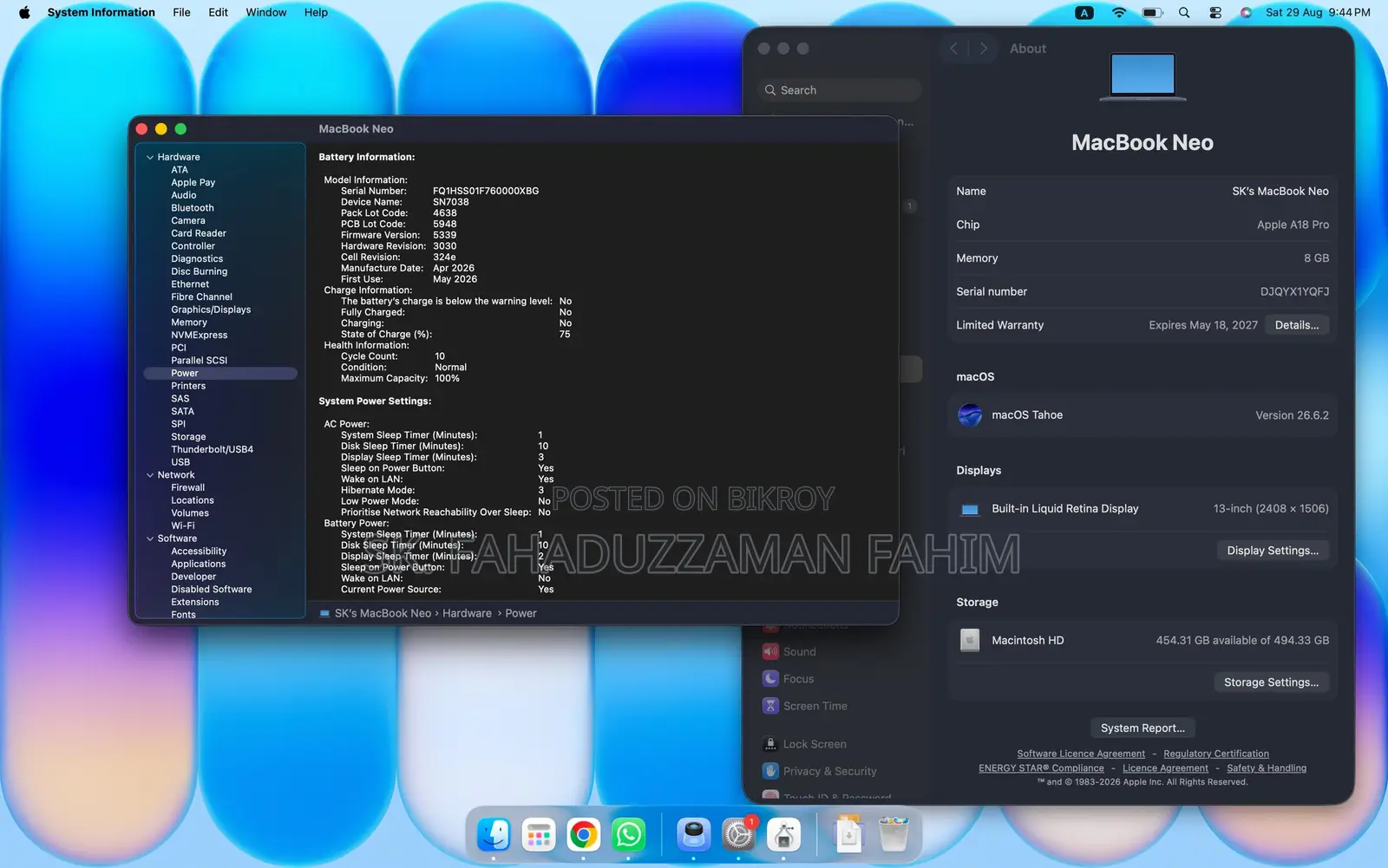Select Wi-Fi under Network
This screenshot has width=1388, height=868.
pos(183,525)
